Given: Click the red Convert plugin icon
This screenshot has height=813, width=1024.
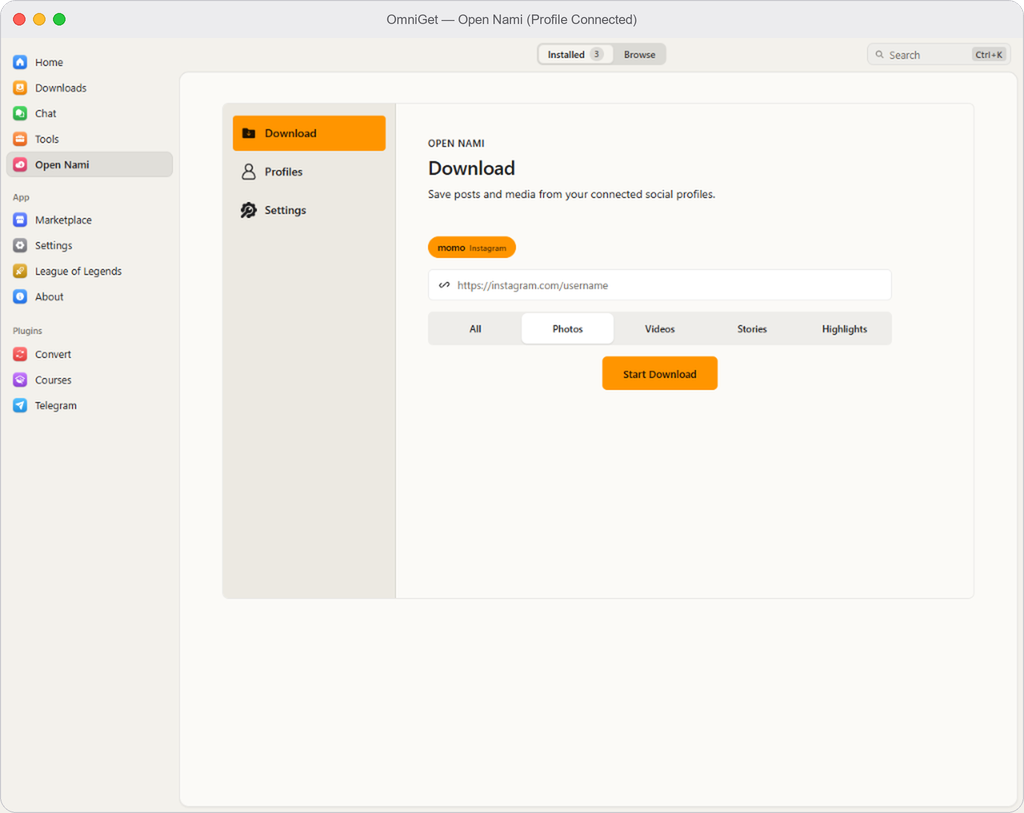Looking at the screenshot, I should pyautogui.click(x=20, y=354).
